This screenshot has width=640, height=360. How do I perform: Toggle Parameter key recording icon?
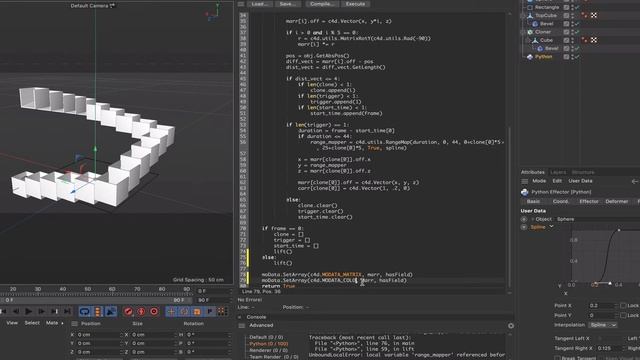click(x=210, y=311)
